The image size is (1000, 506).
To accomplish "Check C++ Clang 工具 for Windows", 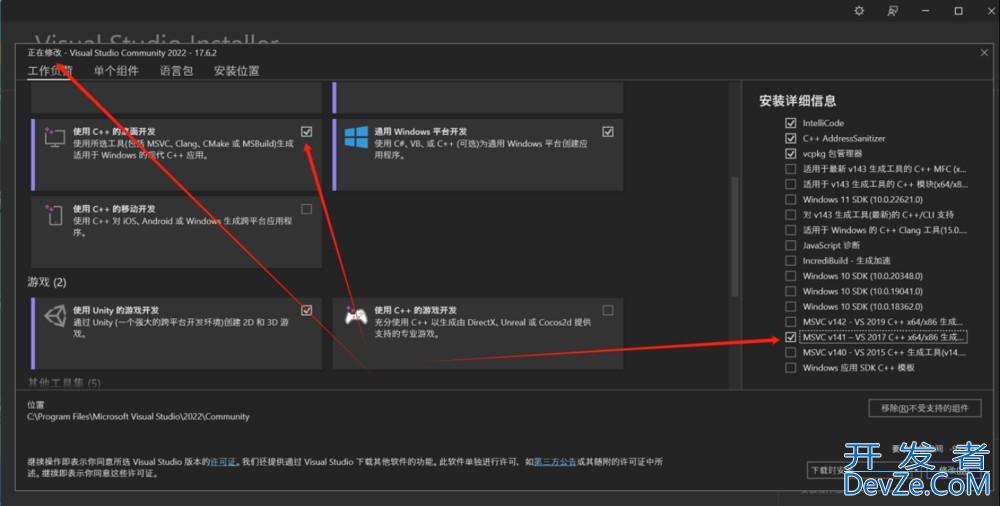I will pyautogui.click(x=791, y=230).
